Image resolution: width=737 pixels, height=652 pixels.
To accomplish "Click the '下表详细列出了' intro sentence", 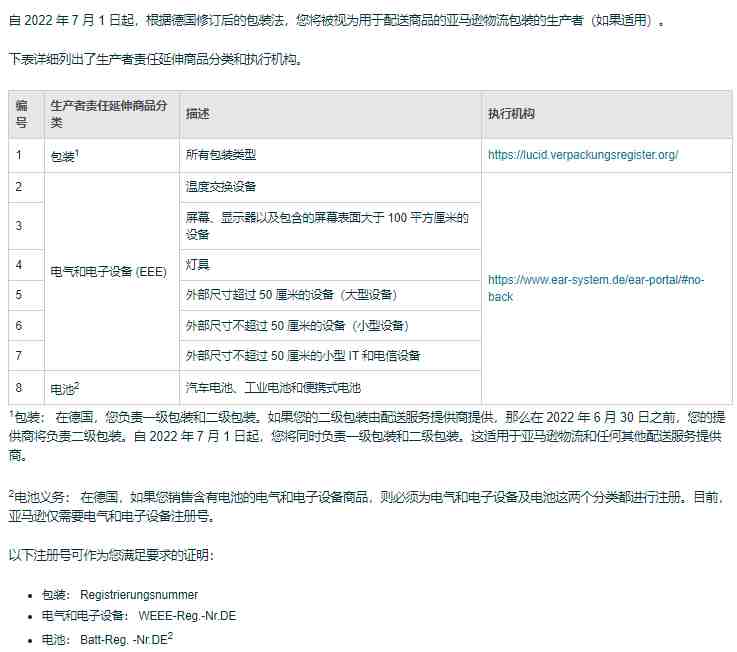I will (155, 59).
